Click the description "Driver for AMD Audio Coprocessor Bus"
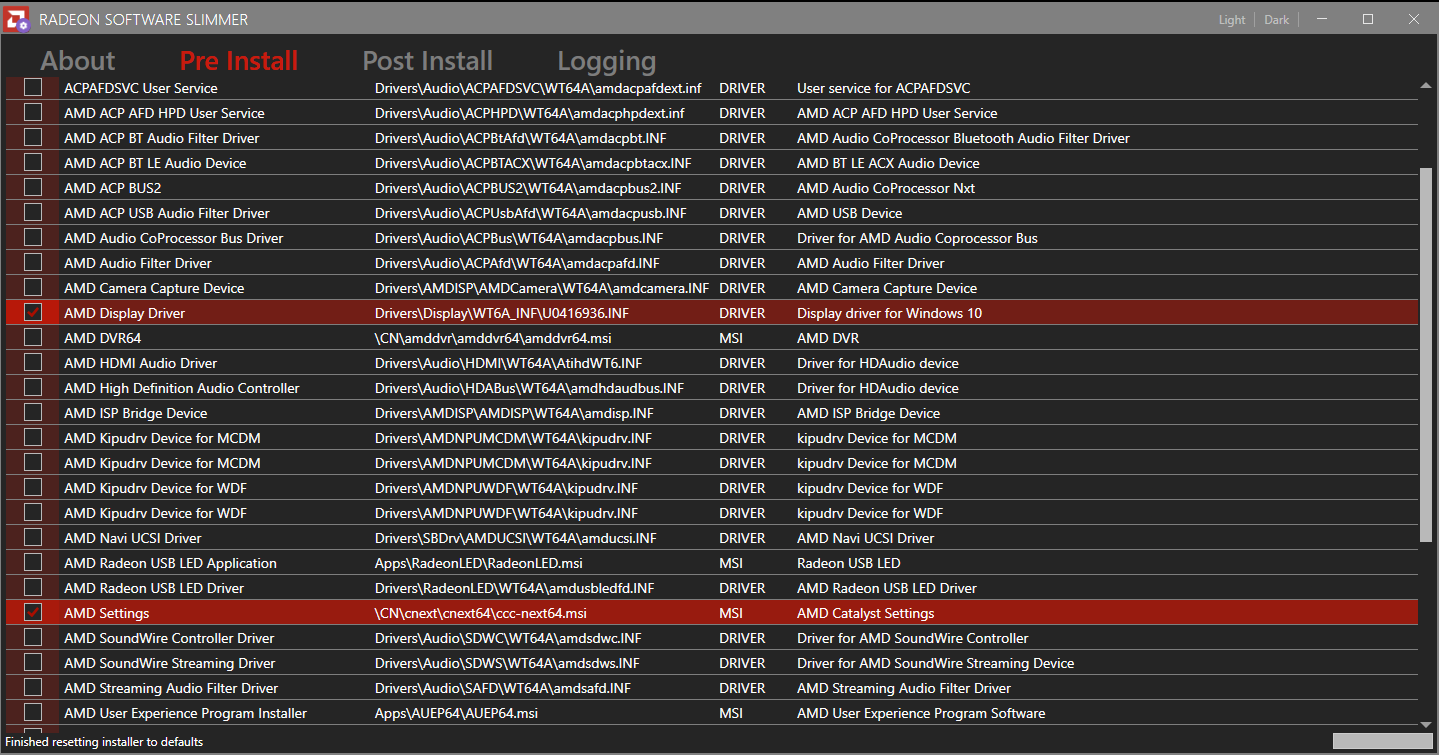The height and width of the screenshot is (755, 1439). click(x=918, y=238)
